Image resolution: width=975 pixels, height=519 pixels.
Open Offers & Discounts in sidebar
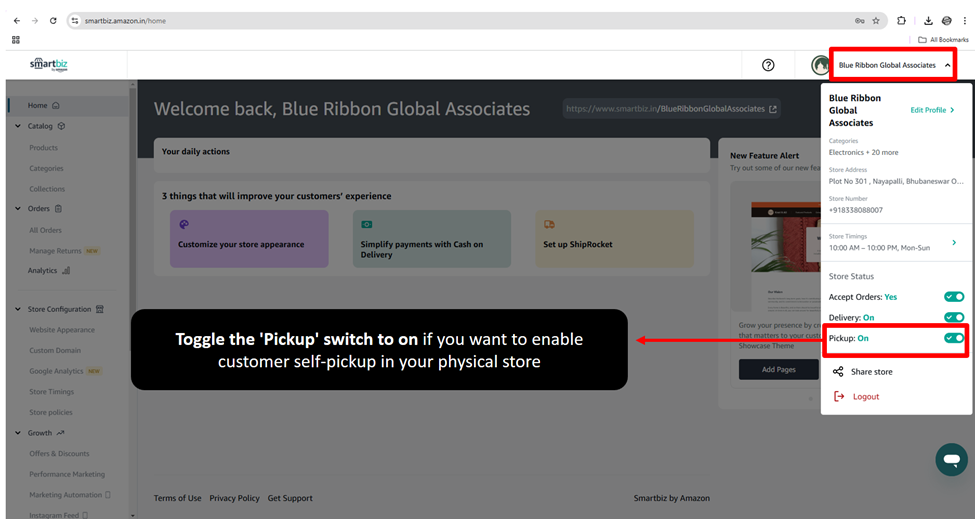tap(59, 454)
